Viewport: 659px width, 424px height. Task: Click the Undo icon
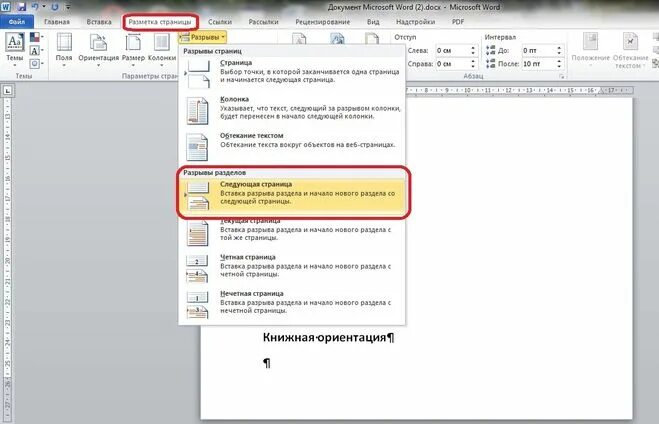pos(35,7)
